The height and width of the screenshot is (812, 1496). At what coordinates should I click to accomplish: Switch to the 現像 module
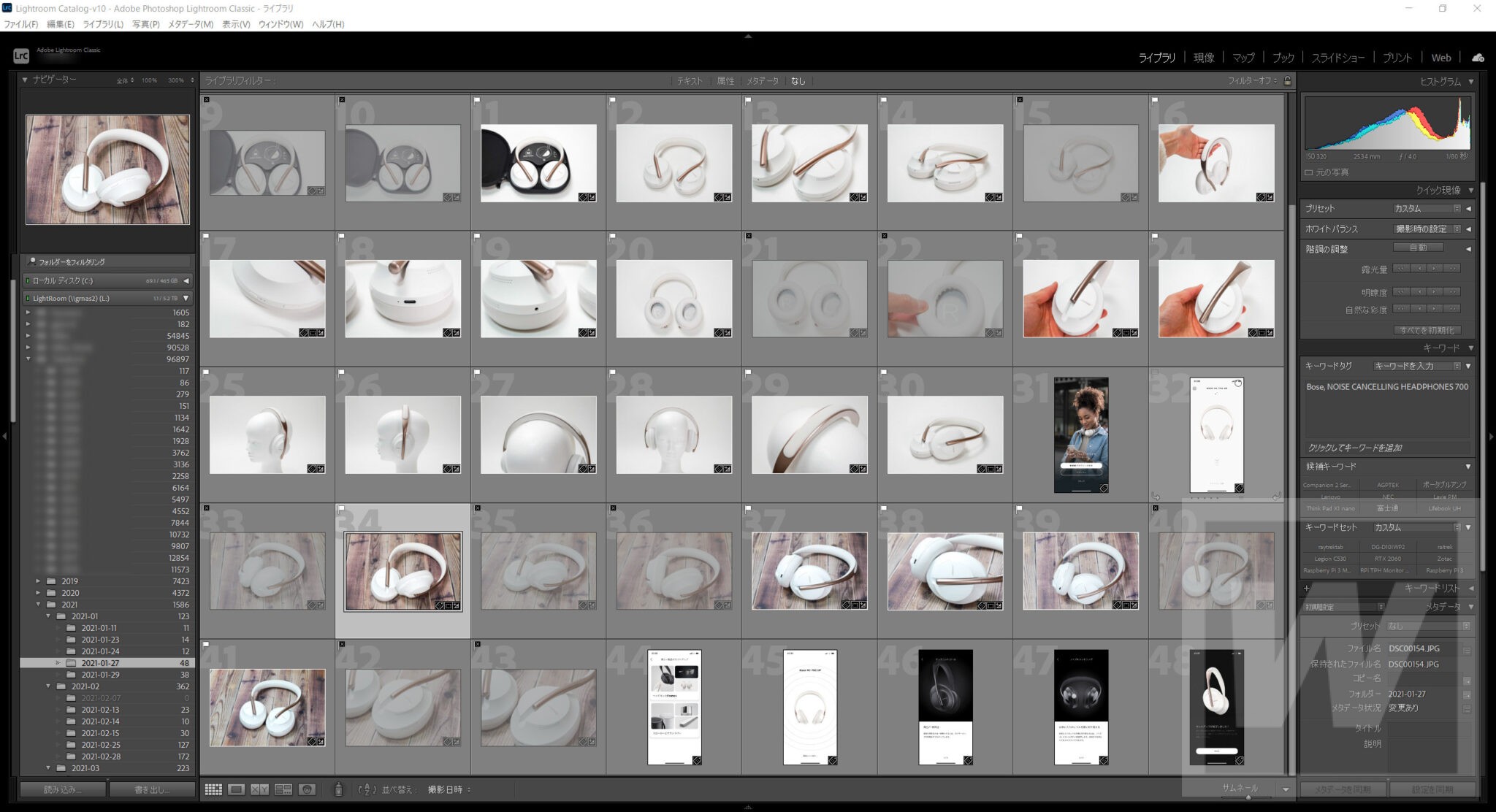(1204, 57)
